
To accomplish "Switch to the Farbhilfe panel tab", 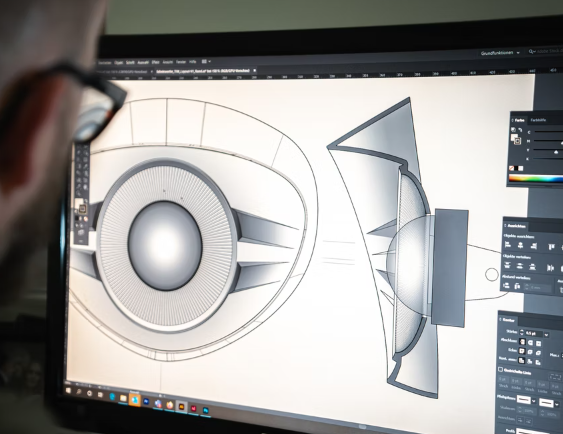I will (x=538, y=120).
